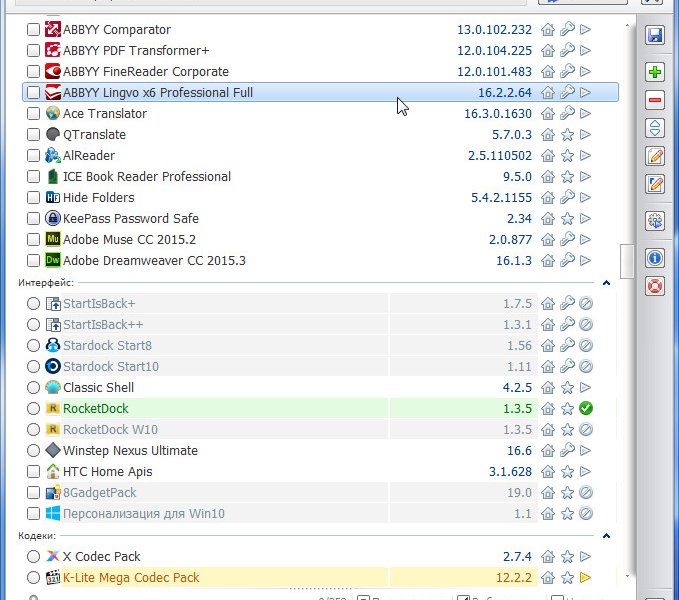Viewport: 679px width, 600px height.
Task: Click star icon for KeePass Password Safe
Action: click(x=567, y=219)
